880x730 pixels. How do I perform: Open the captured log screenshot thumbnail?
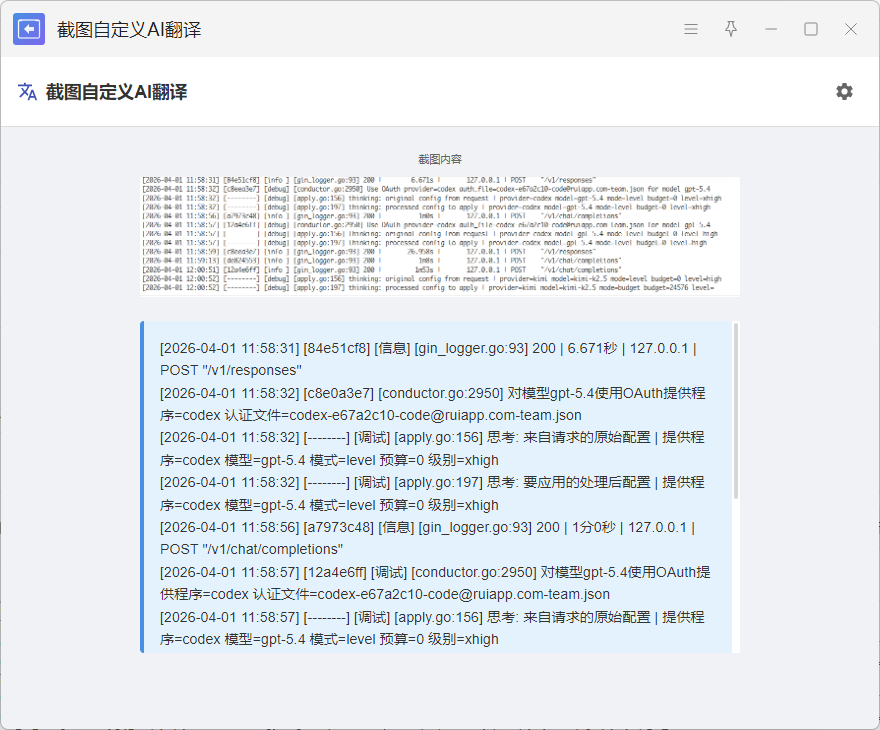coord(440,236)
